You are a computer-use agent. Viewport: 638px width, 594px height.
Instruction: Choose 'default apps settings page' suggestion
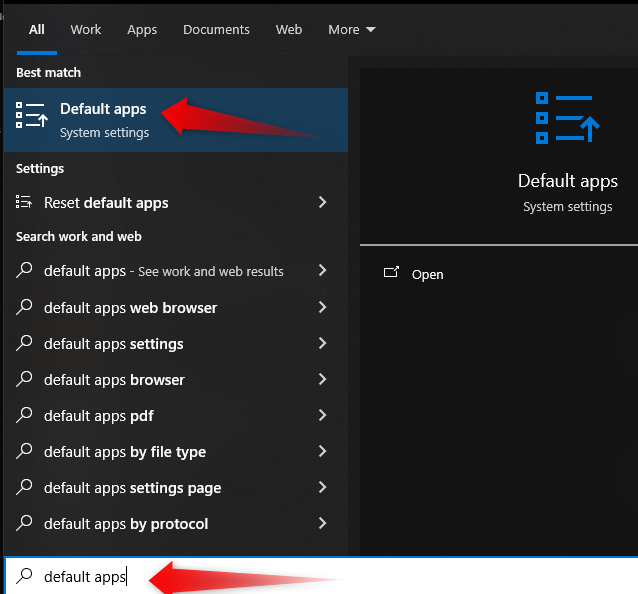coord(176,488)
